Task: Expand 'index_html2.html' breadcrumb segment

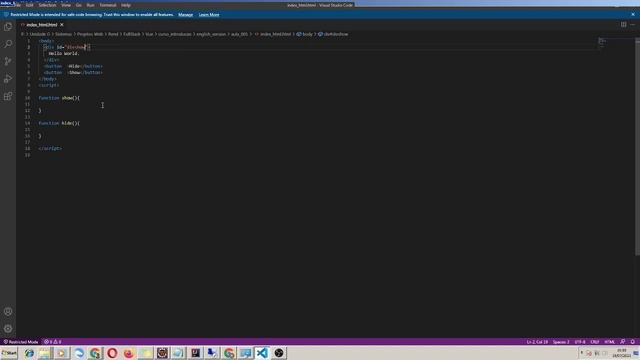Action: [273, 34]
